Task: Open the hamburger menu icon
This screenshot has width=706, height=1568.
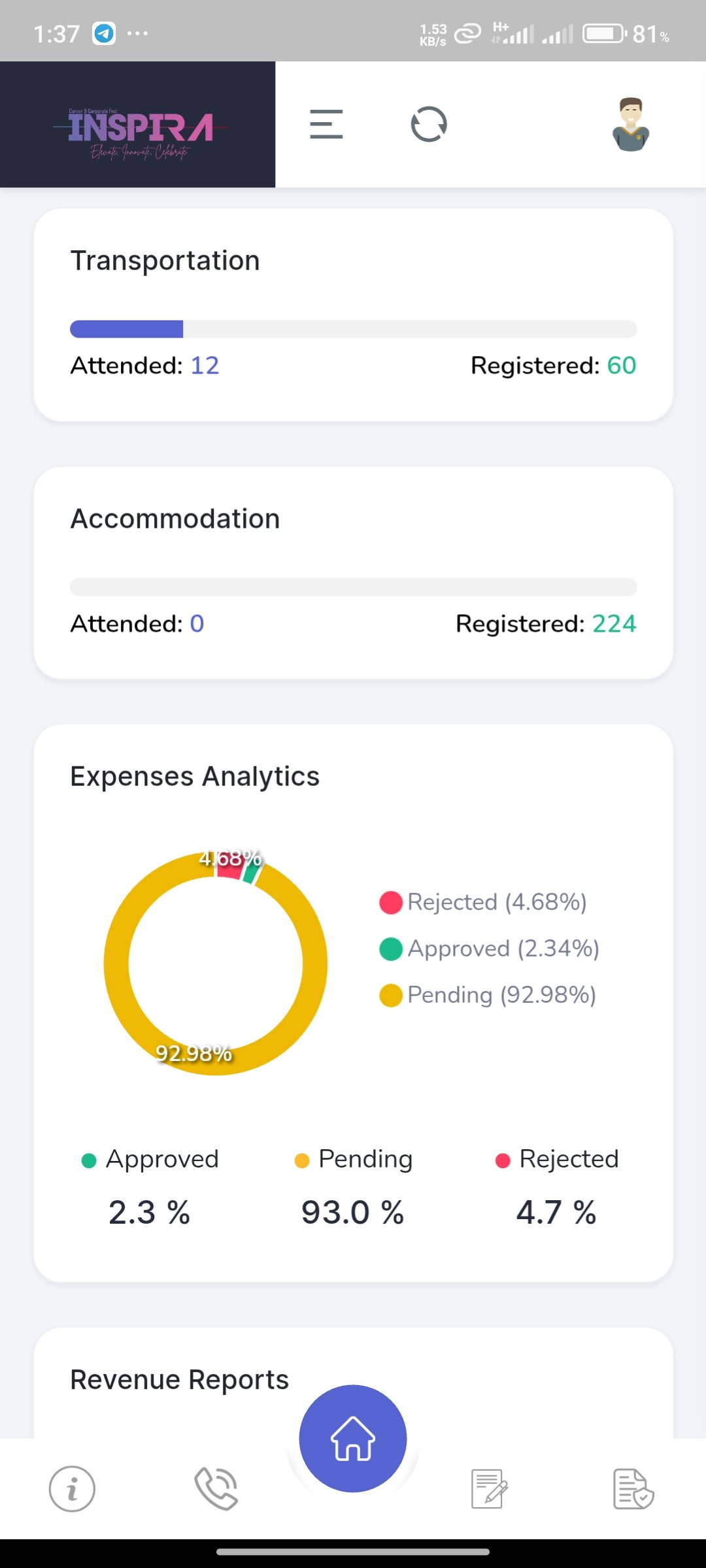Action: click(326, 124)
